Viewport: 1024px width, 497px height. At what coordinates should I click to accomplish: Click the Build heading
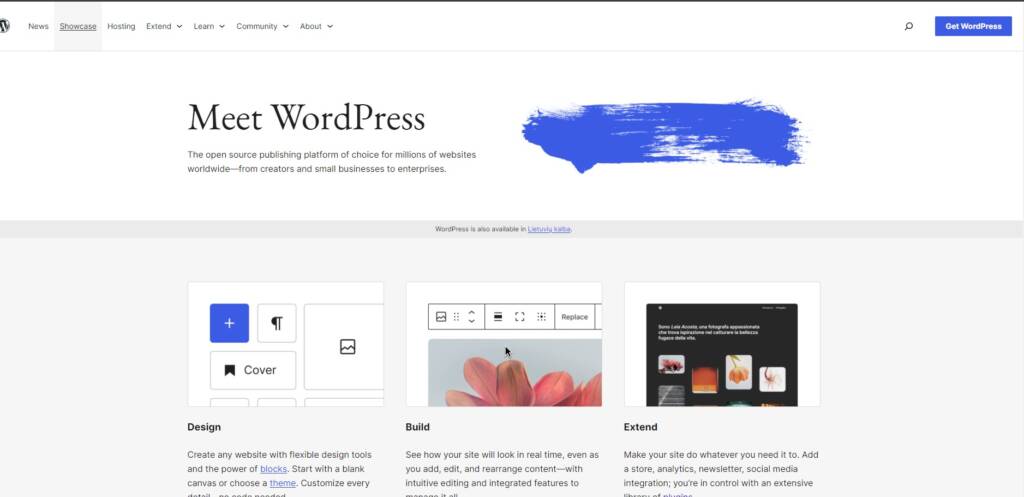[x=417, y=427]
